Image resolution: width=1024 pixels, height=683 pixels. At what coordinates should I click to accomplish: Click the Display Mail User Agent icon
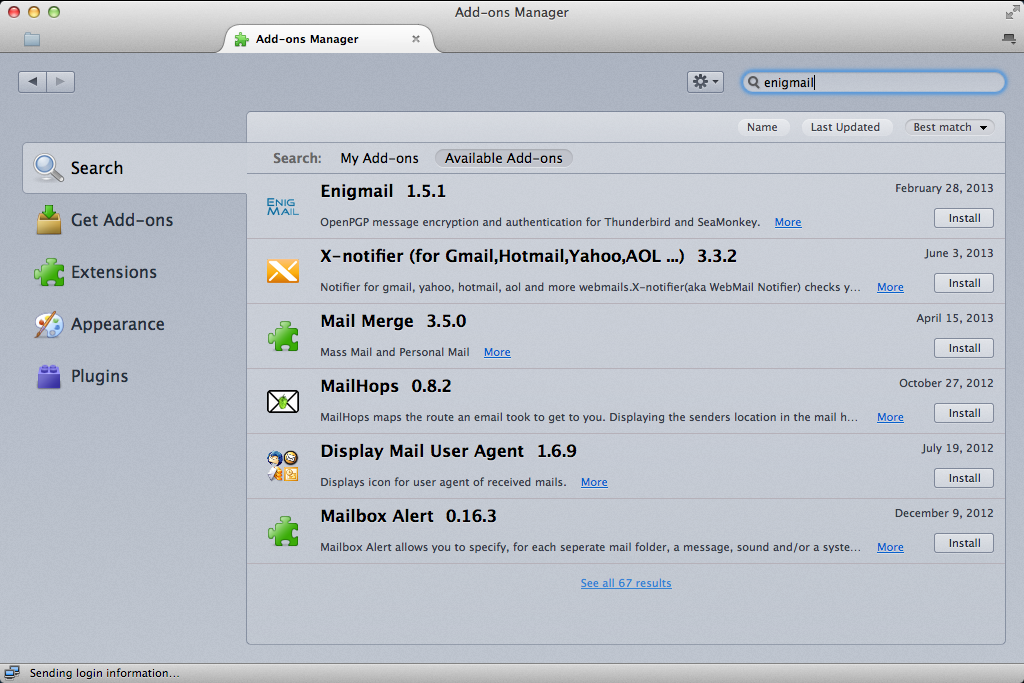point(283,466)
